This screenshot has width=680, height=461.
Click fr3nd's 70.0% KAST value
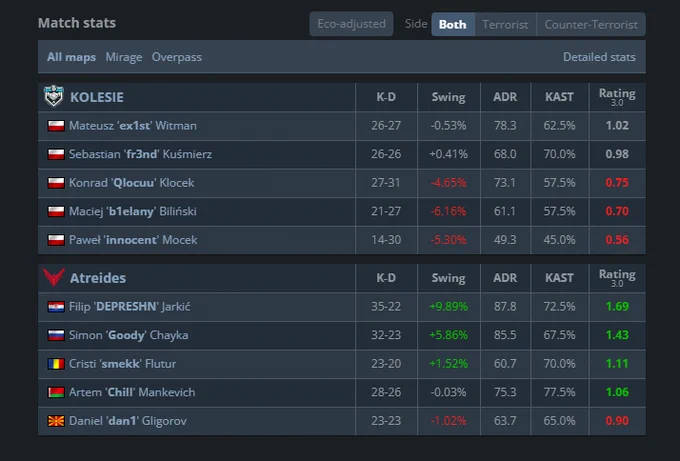(x=559, y=154)
